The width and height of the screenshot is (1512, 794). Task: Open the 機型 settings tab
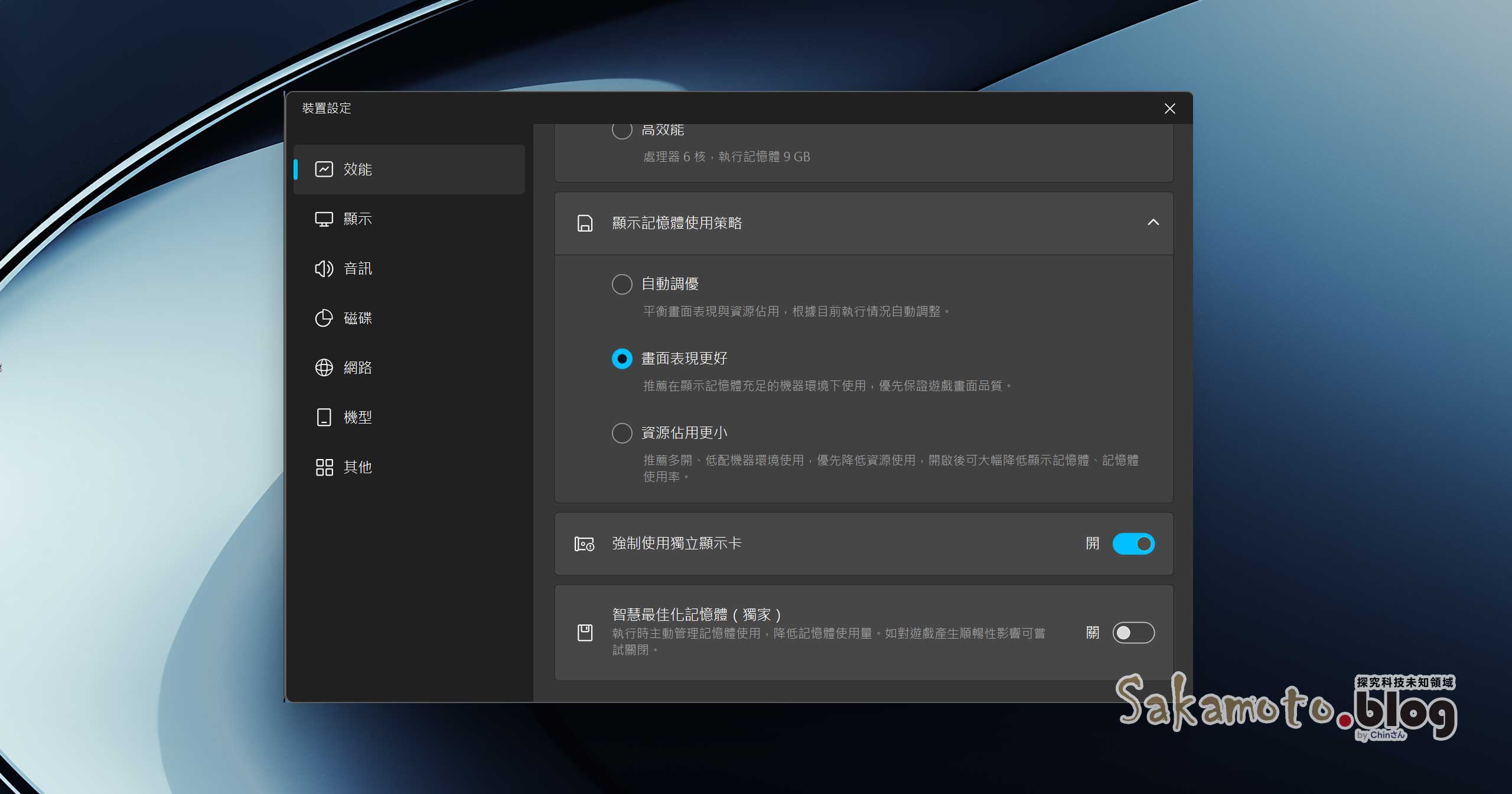tap(409, 417)
